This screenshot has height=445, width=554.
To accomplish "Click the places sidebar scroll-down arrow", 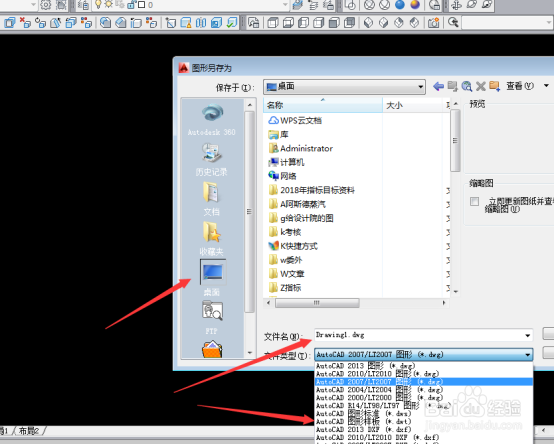I will click(250, 353).
